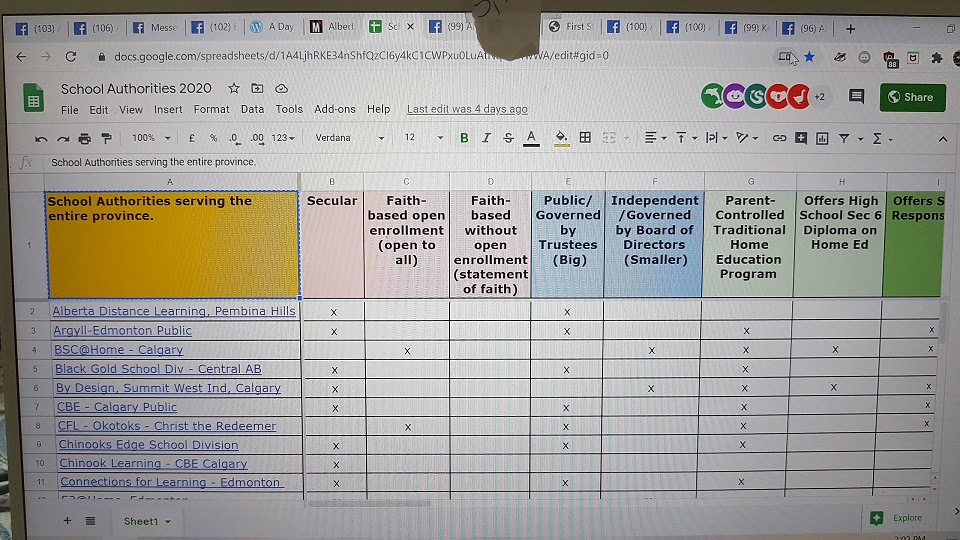The image size is (960, 540).
Task: Open the Edit menu
Action: 99,110
